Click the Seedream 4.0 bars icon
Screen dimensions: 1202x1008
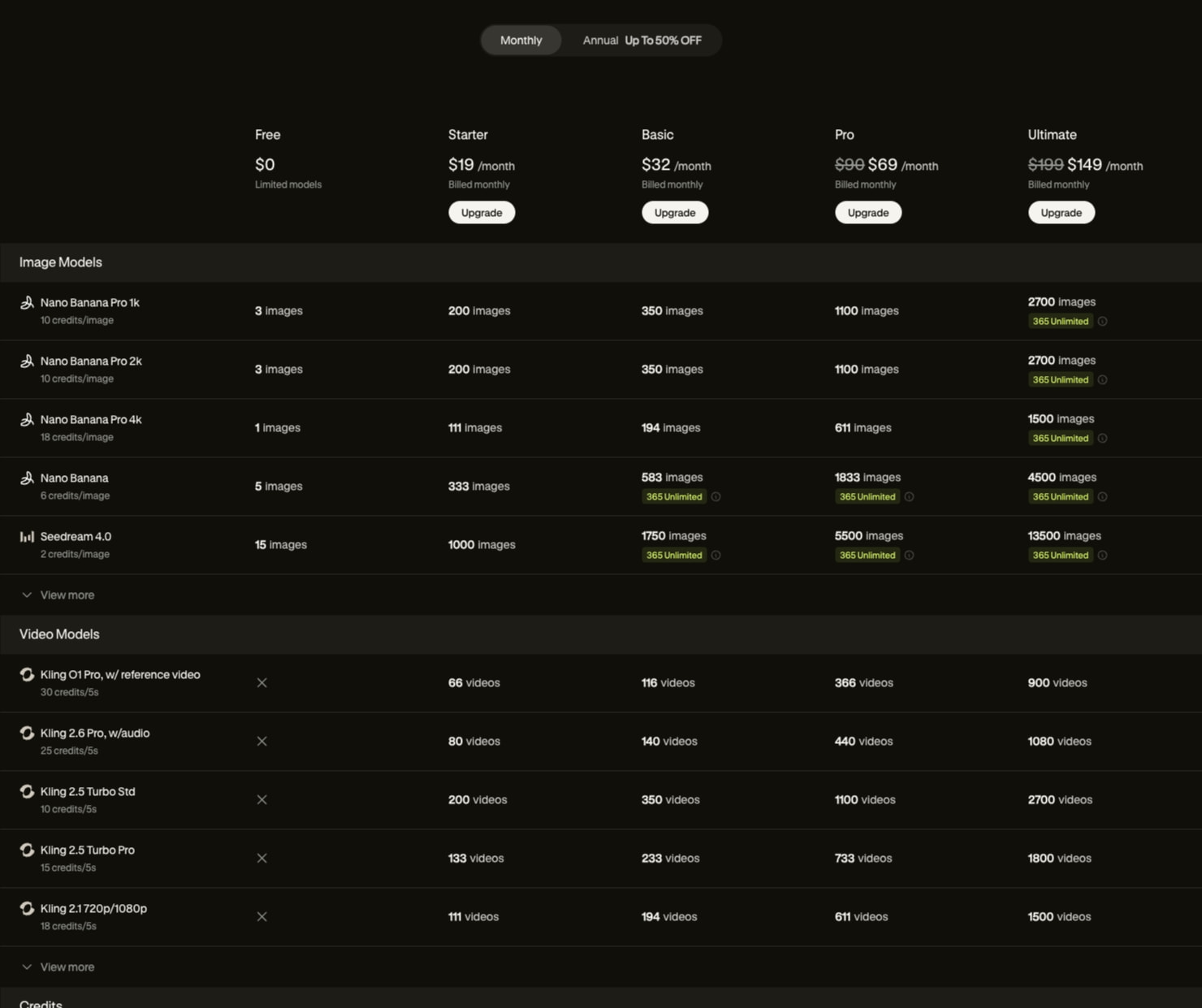click(27, 536)
